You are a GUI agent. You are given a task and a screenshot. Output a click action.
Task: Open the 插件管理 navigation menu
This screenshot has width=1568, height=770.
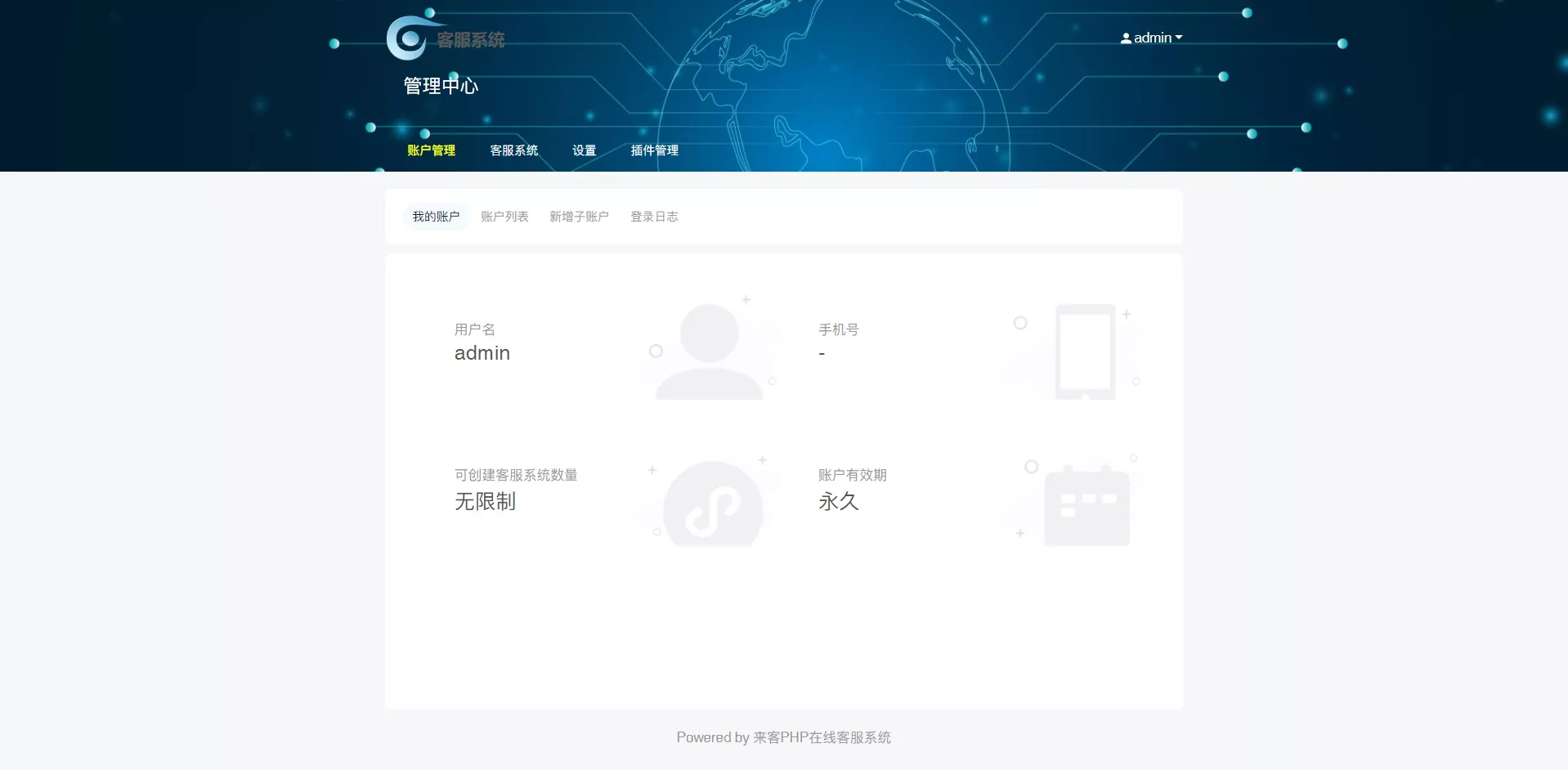pos(654,150)
